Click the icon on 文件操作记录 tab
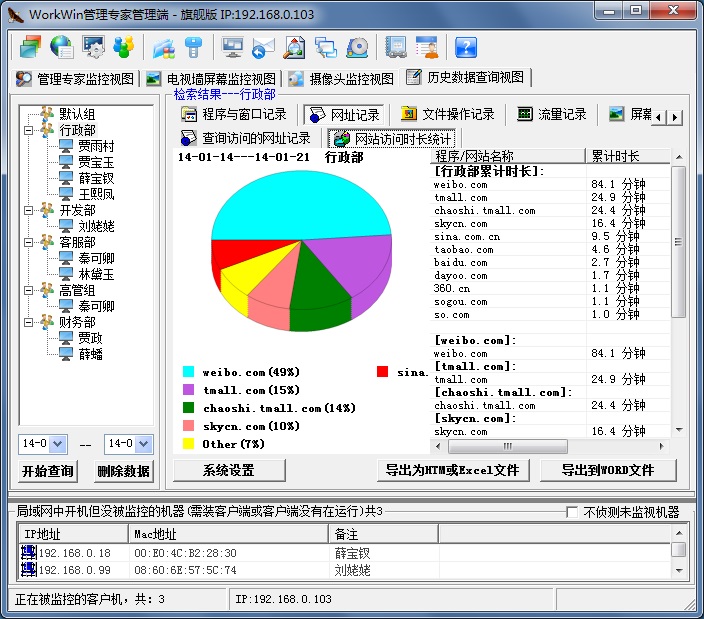 pyautogui.click(x=409, y=114)
